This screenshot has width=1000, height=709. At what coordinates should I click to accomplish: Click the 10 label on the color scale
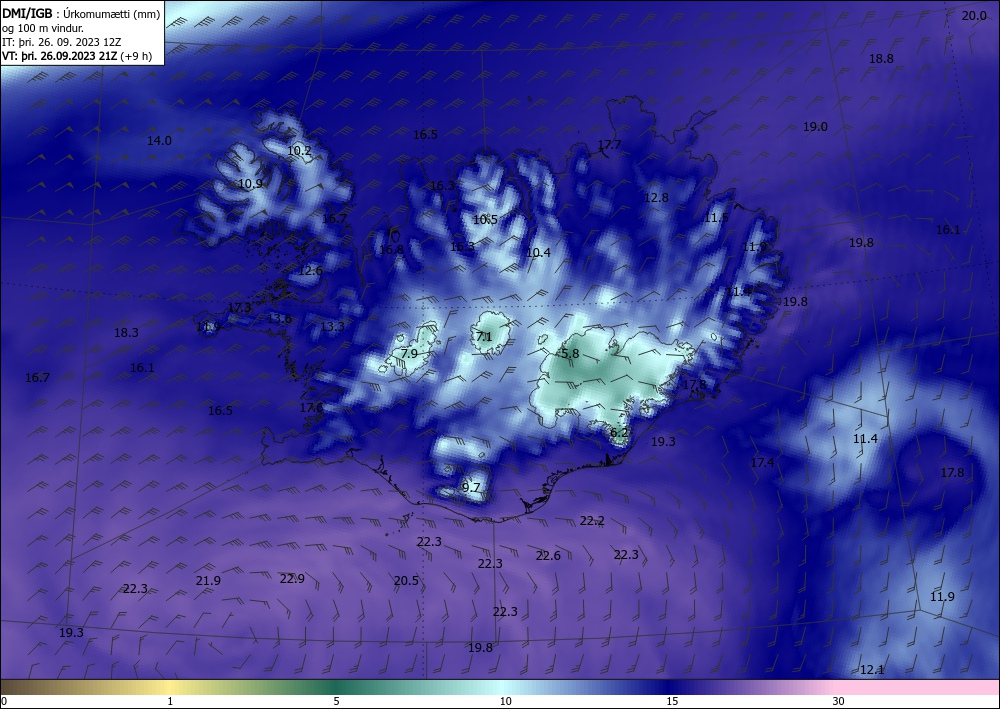tap(505, 702)
